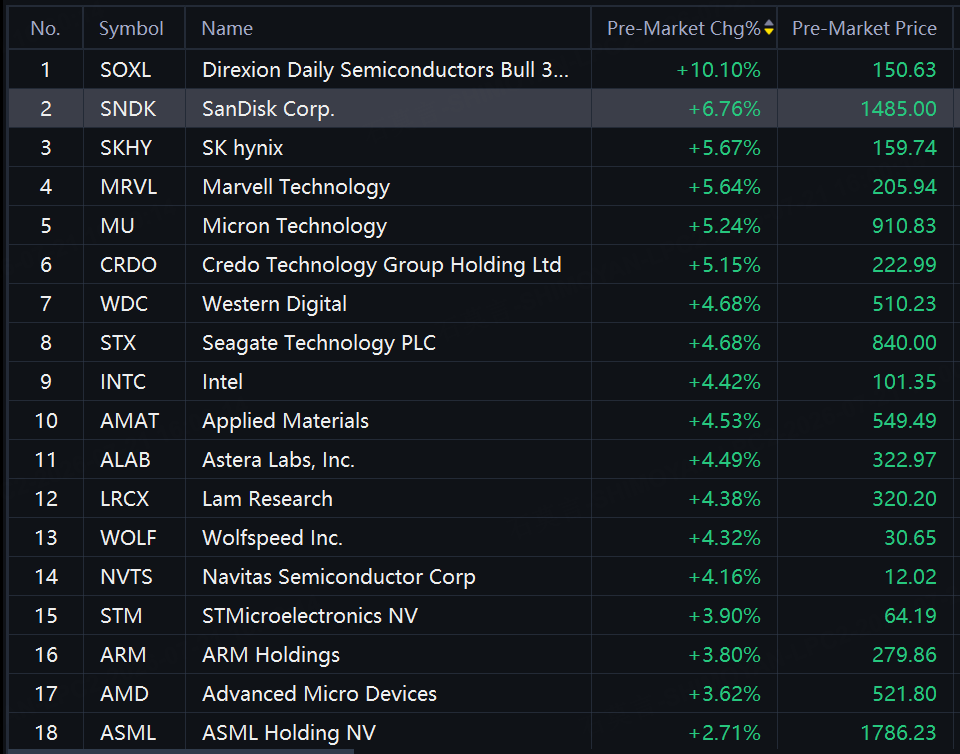Open Western Digital row
Screen dimensions: 960x754
coord(481,304)
